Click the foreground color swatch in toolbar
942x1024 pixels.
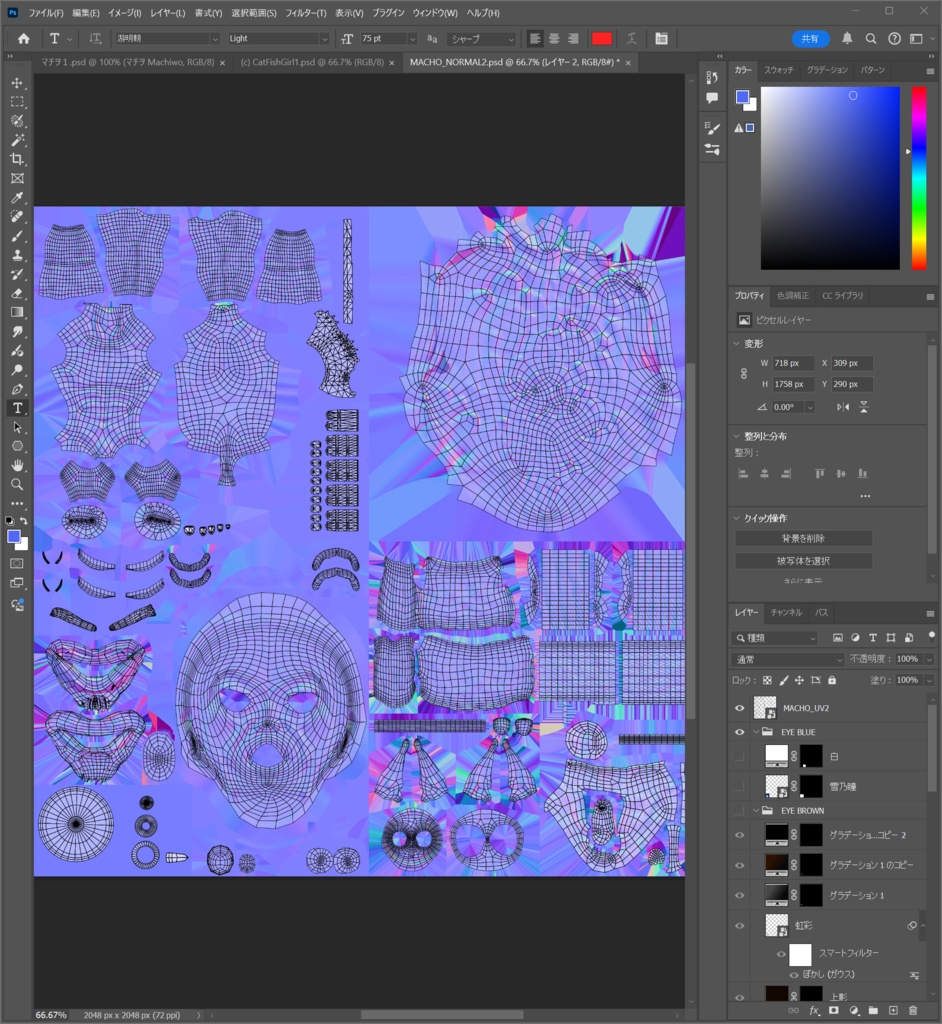pos(14,537)
